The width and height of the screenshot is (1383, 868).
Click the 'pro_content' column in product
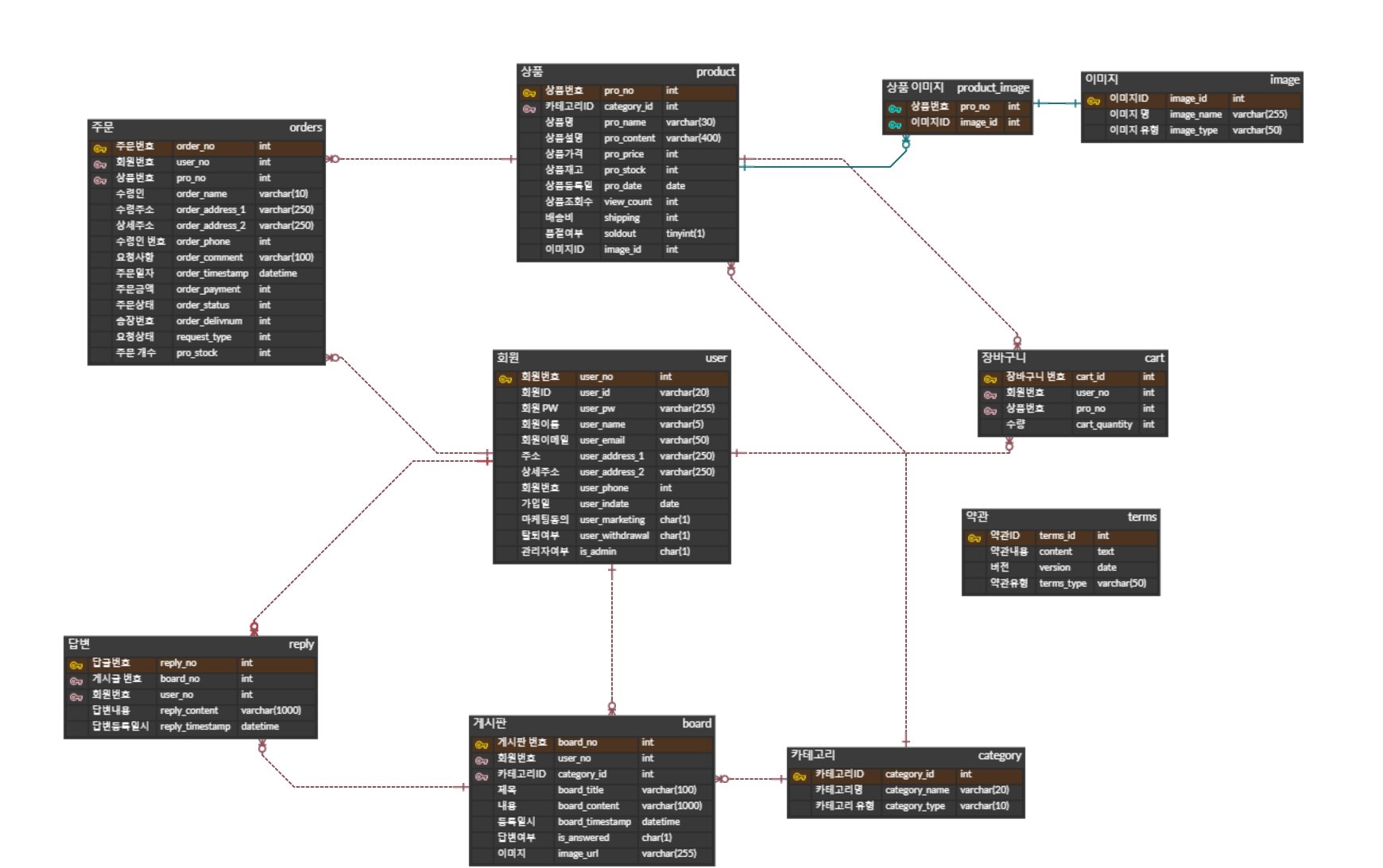coord(630,138)
